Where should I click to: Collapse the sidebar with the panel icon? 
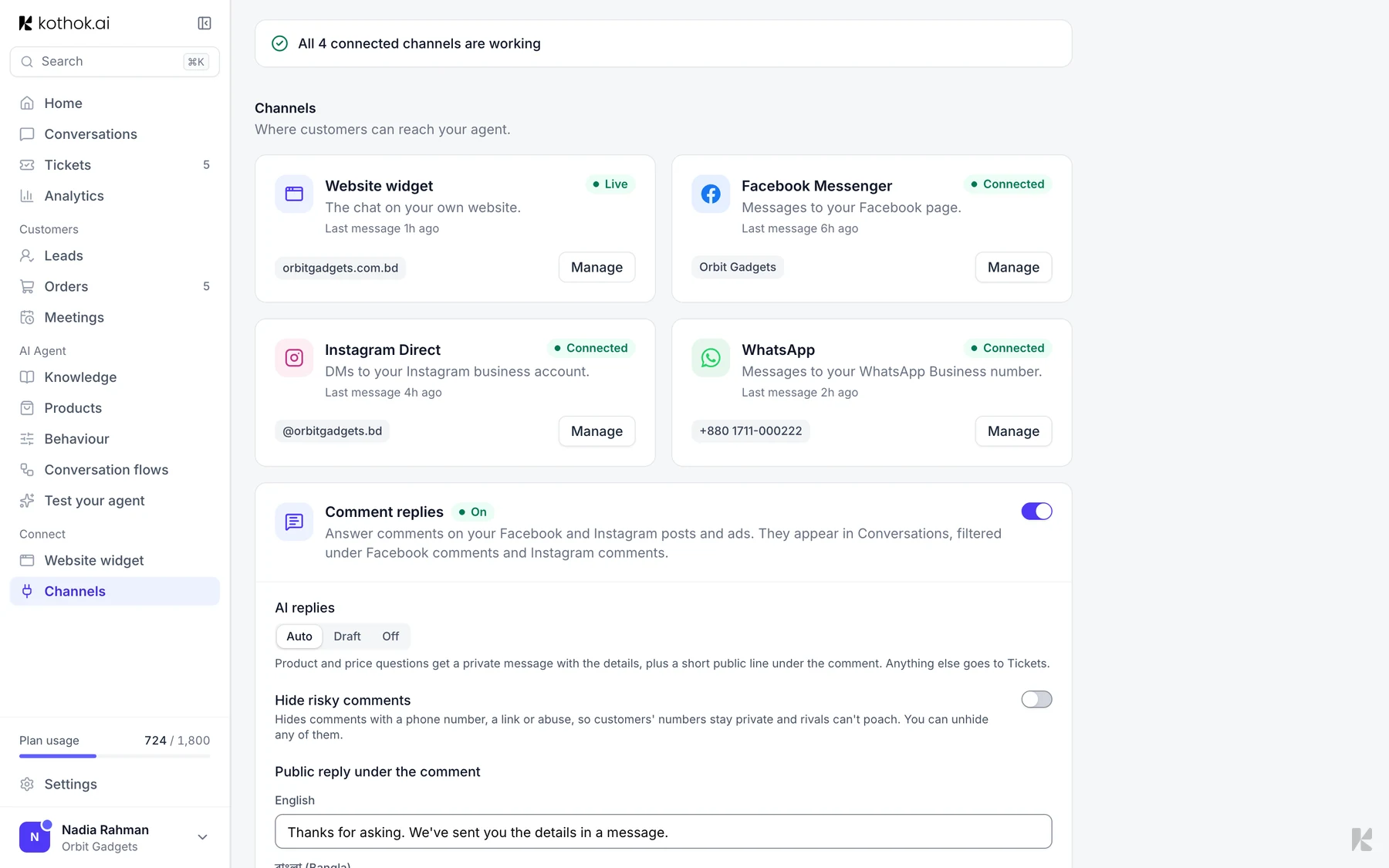[x=204, y=23]
